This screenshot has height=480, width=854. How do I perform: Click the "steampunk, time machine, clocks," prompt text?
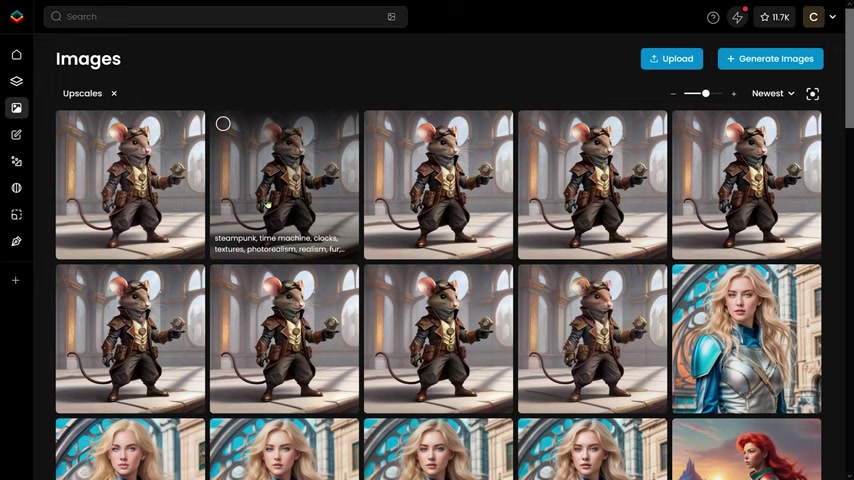pyautogui.click(x=276, y=238)
